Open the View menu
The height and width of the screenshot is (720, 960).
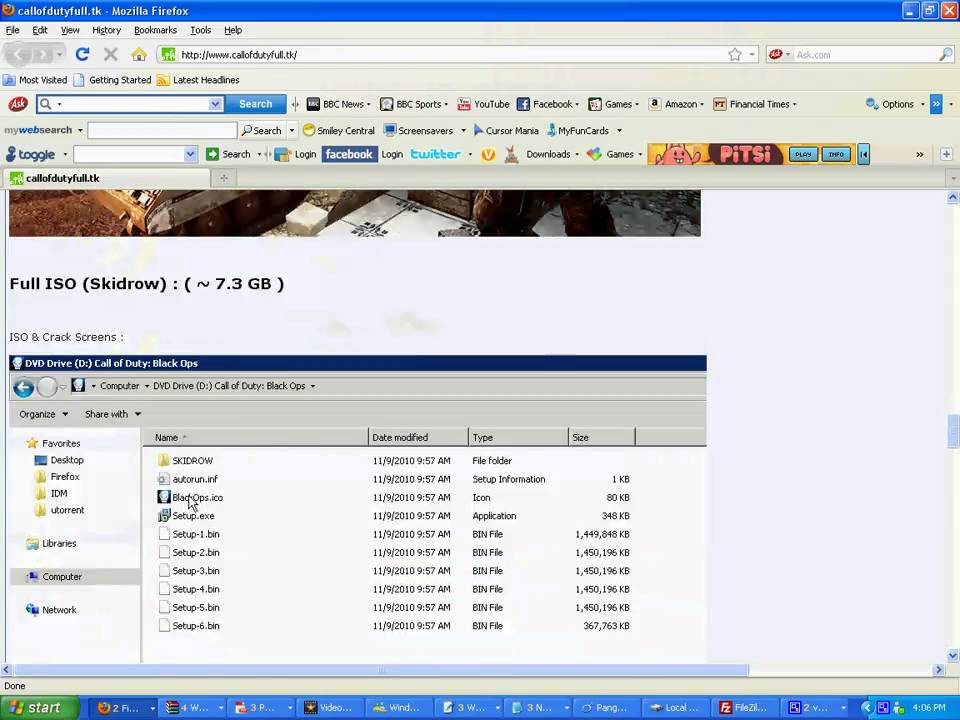[x=70, y=30]
